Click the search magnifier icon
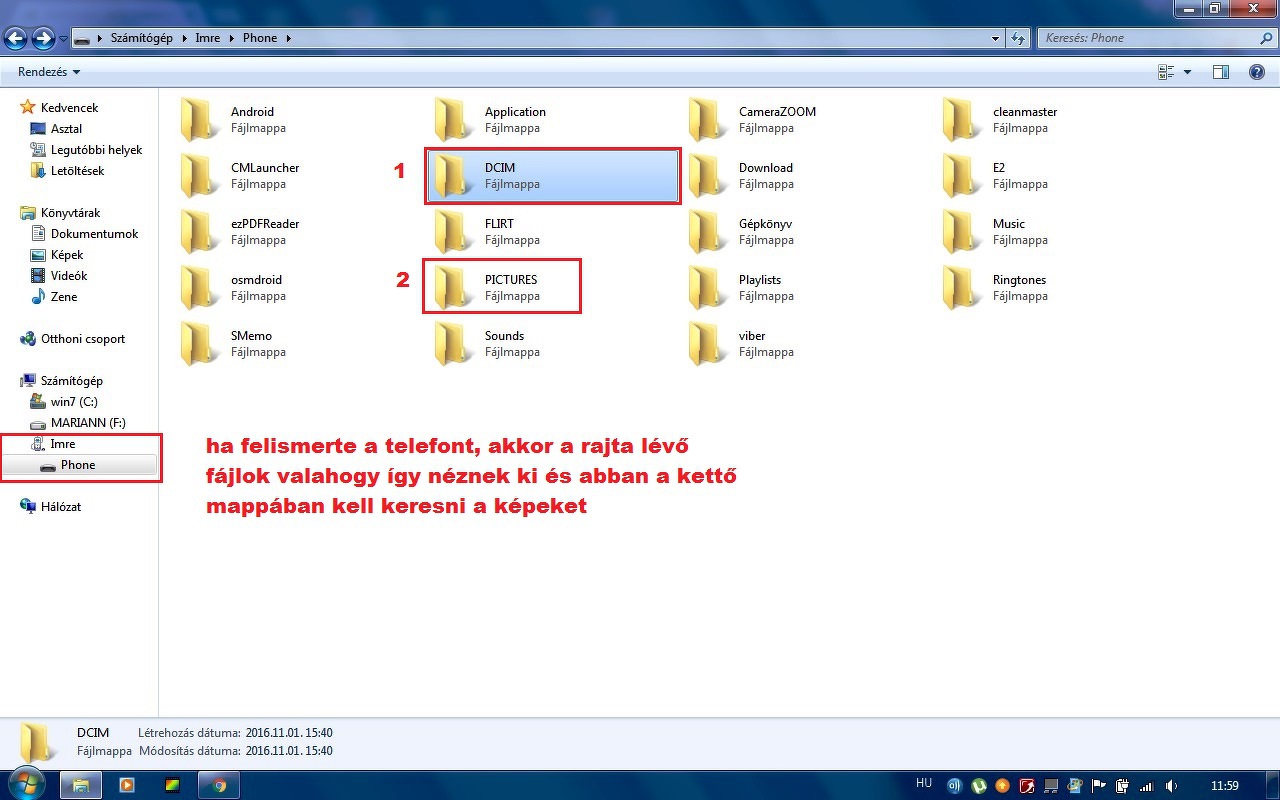Viewport: 1280px width, 800px height. tap(1266, 38)
